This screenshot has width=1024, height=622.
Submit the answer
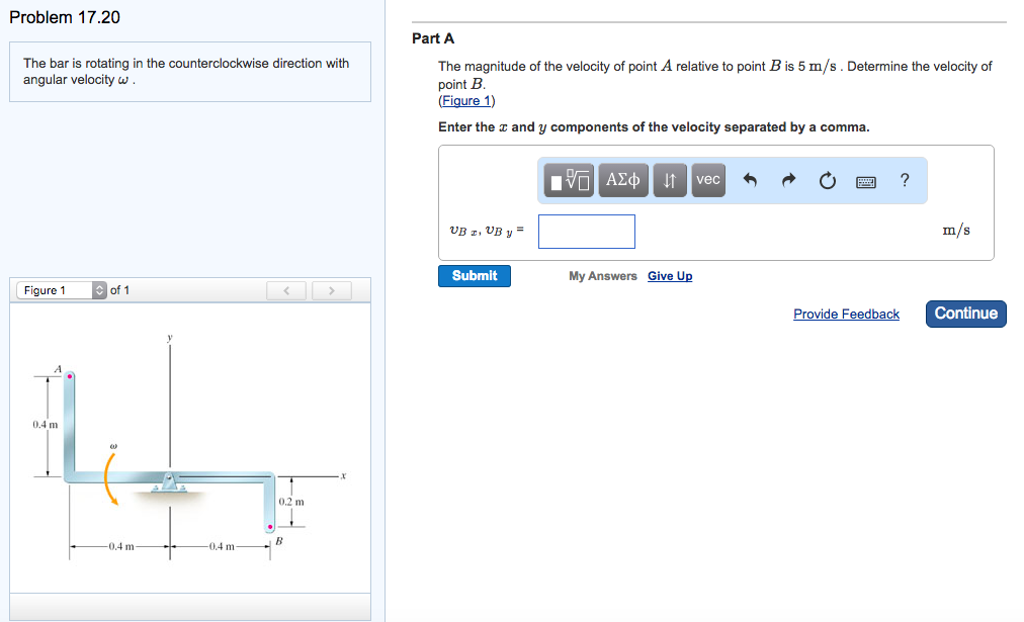click(x=474, y=276)
